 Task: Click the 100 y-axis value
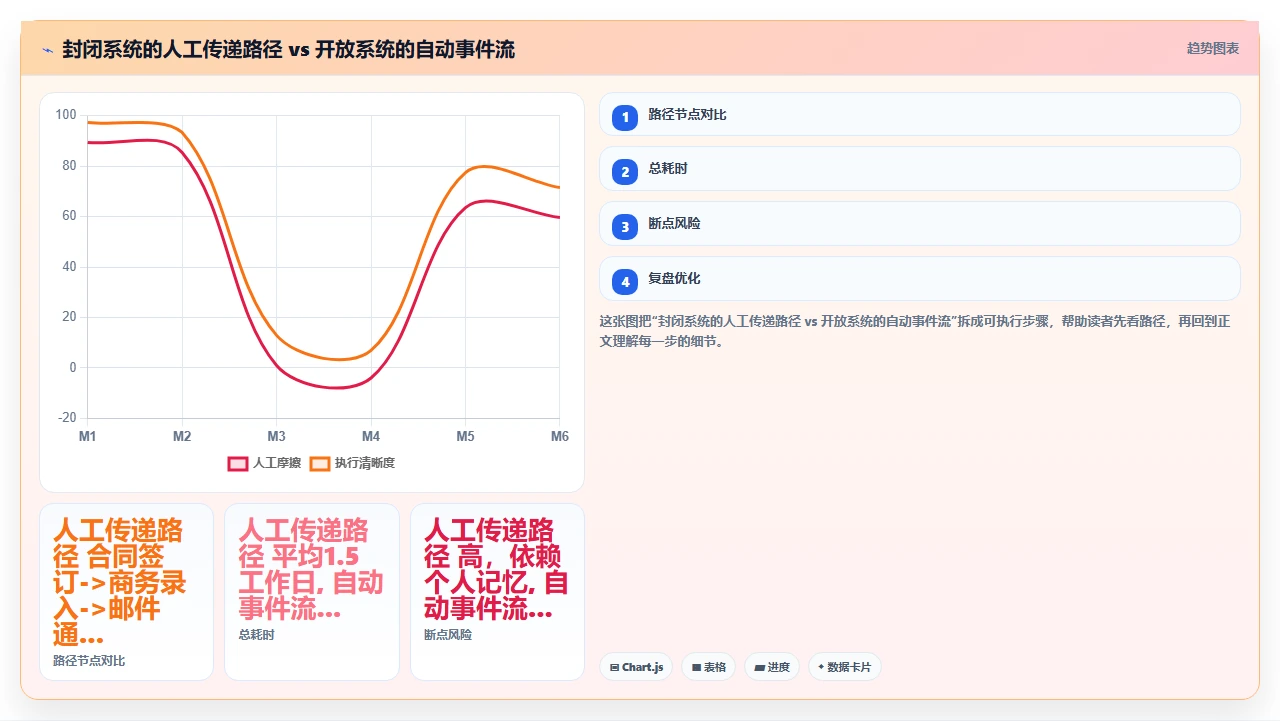pos(66,115)
